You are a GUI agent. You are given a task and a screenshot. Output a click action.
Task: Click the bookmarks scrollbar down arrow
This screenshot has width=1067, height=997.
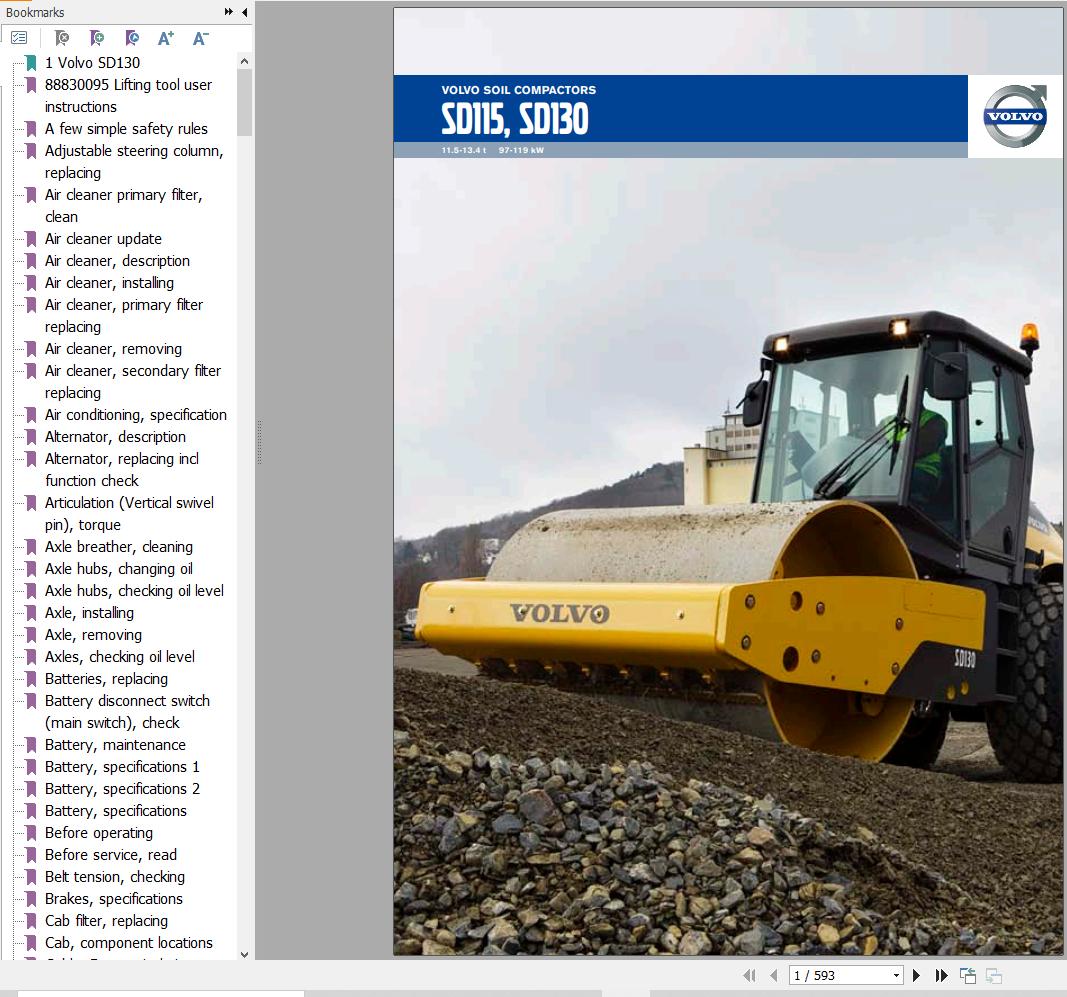244,955
